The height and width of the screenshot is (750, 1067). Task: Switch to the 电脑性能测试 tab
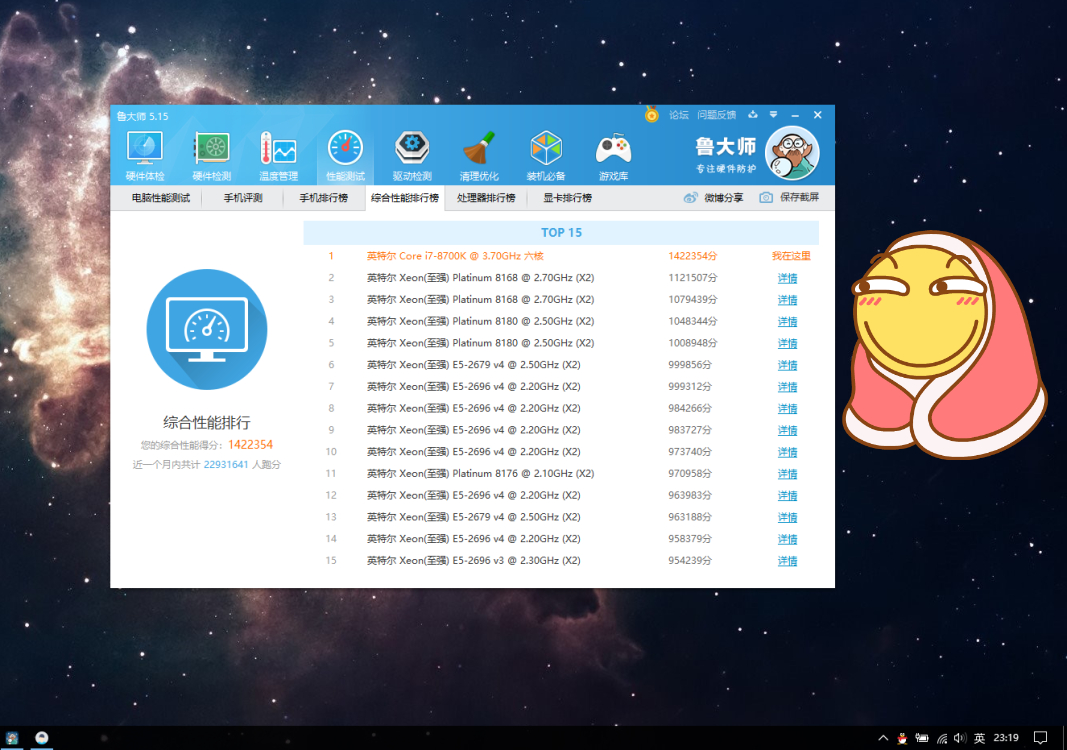pos(161,198)
